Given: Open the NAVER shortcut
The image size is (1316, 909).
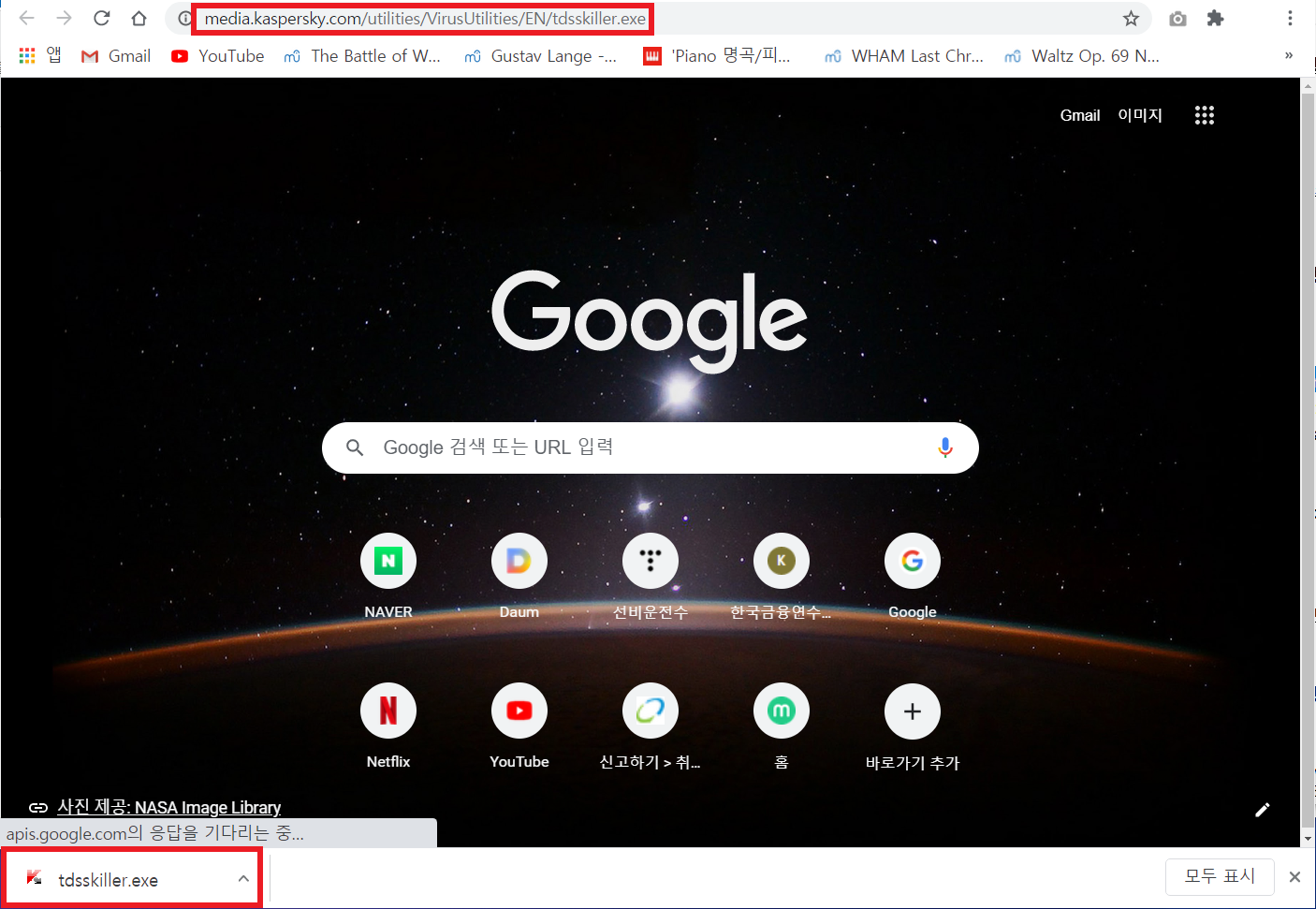Looking at the screenshot, I should click(x=388, y=576).
